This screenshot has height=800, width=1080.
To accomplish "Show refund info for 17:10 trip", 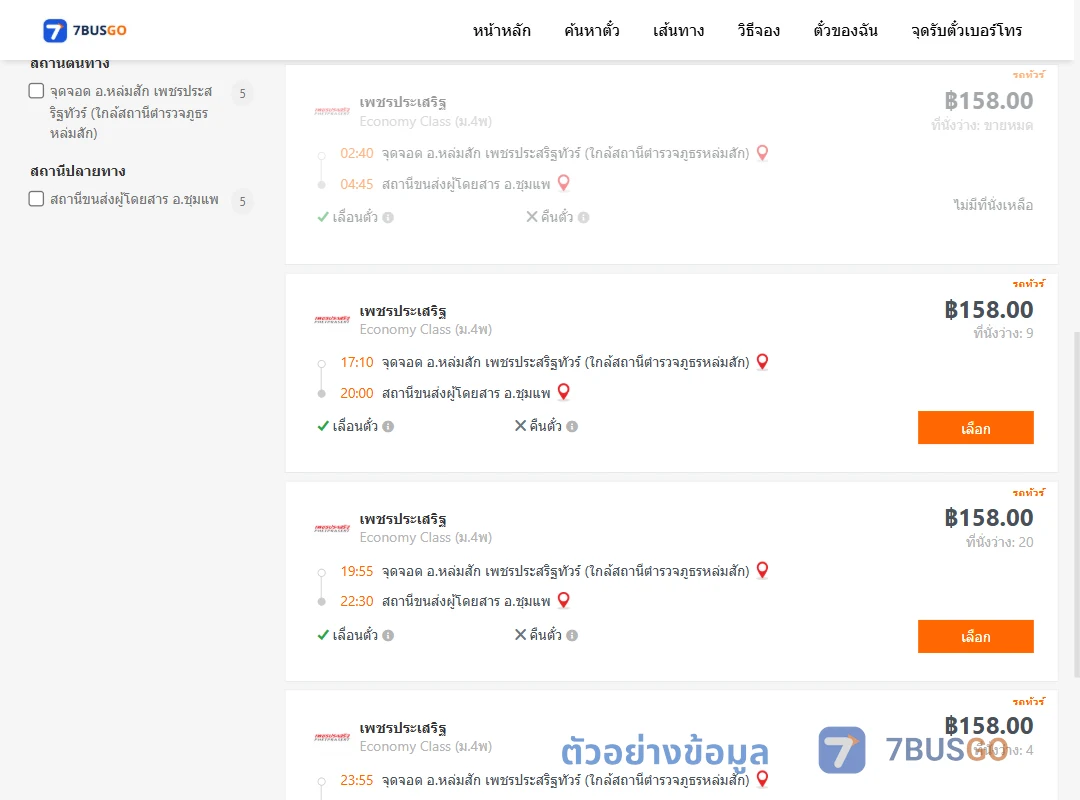I will (x=572, y=427).
